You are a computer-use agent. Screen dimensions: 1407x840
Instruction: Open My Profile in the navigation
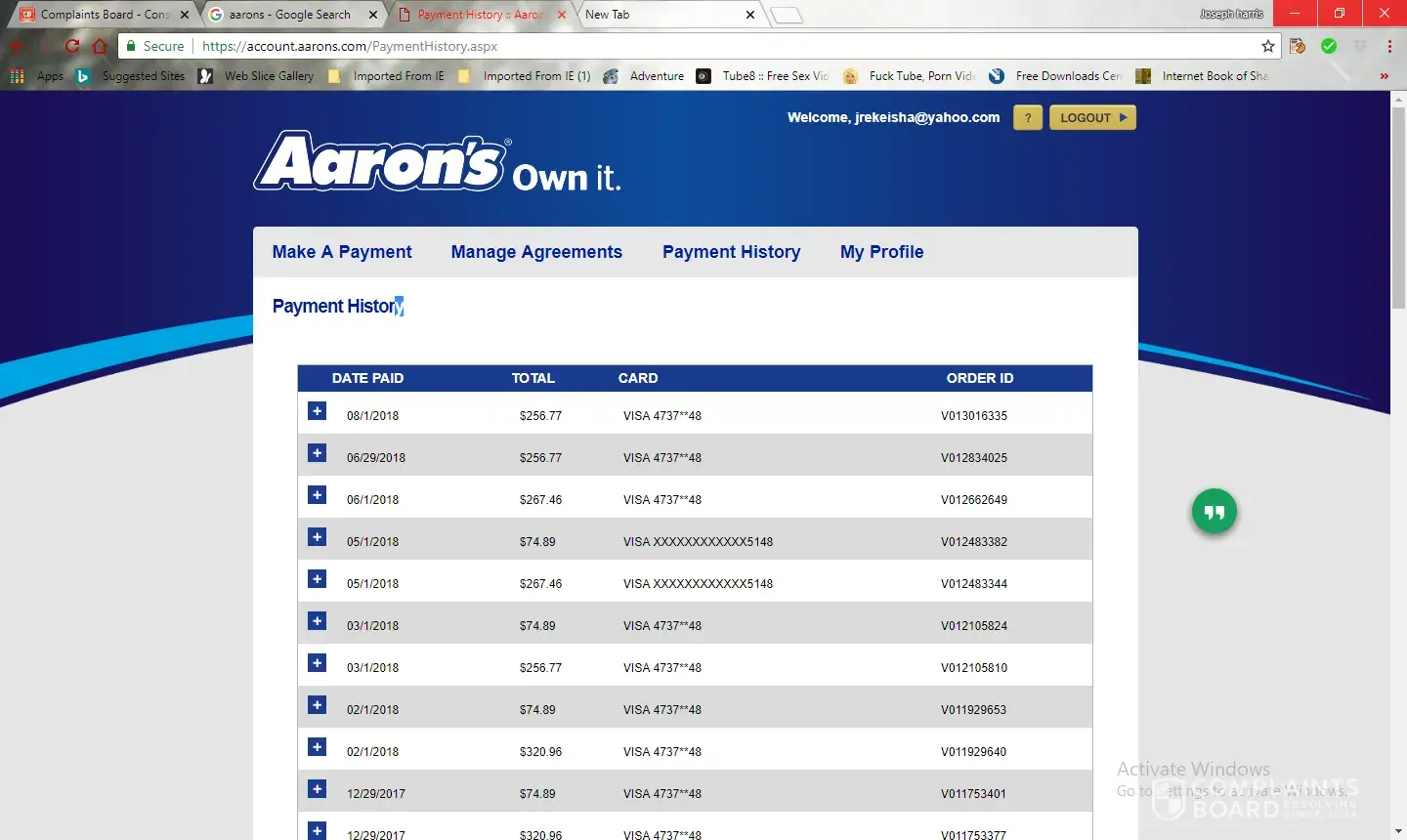point(881,252)
